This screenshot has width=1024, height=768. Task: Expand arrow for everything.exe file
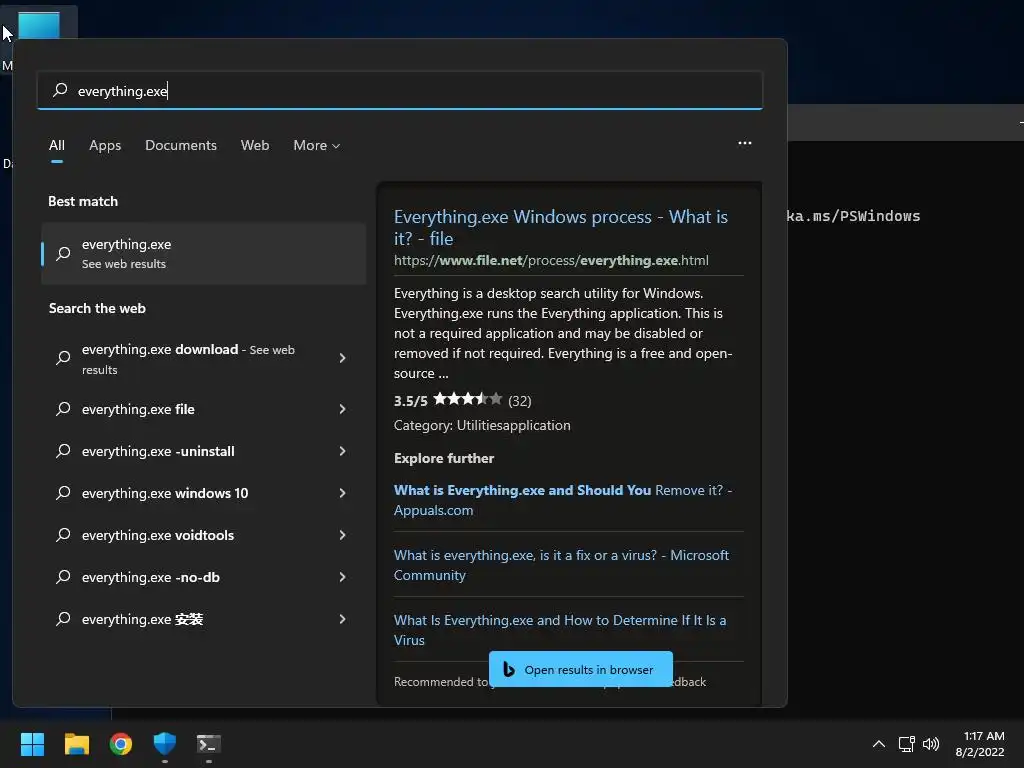(x=342, y=409)
